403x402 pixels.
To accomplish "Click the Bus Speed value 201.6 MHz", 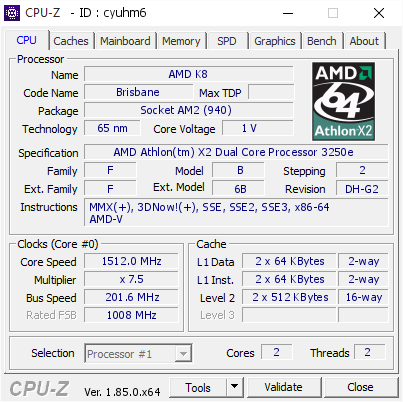I will (x=131, y=297).
